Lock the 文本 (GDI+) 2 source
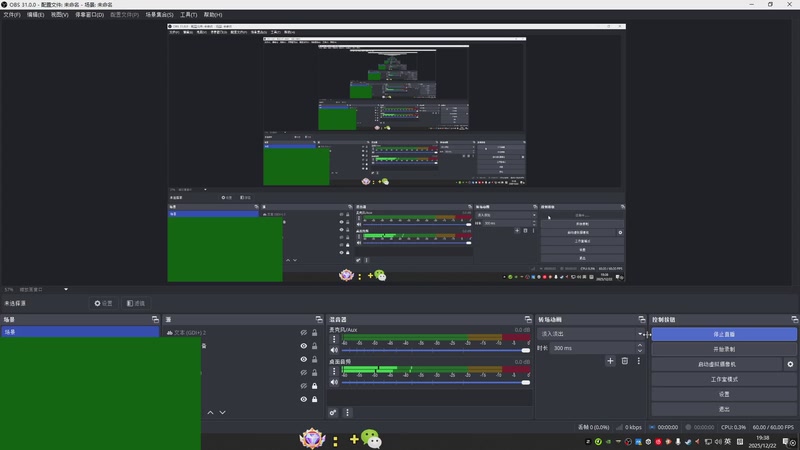 pos(314,333)
